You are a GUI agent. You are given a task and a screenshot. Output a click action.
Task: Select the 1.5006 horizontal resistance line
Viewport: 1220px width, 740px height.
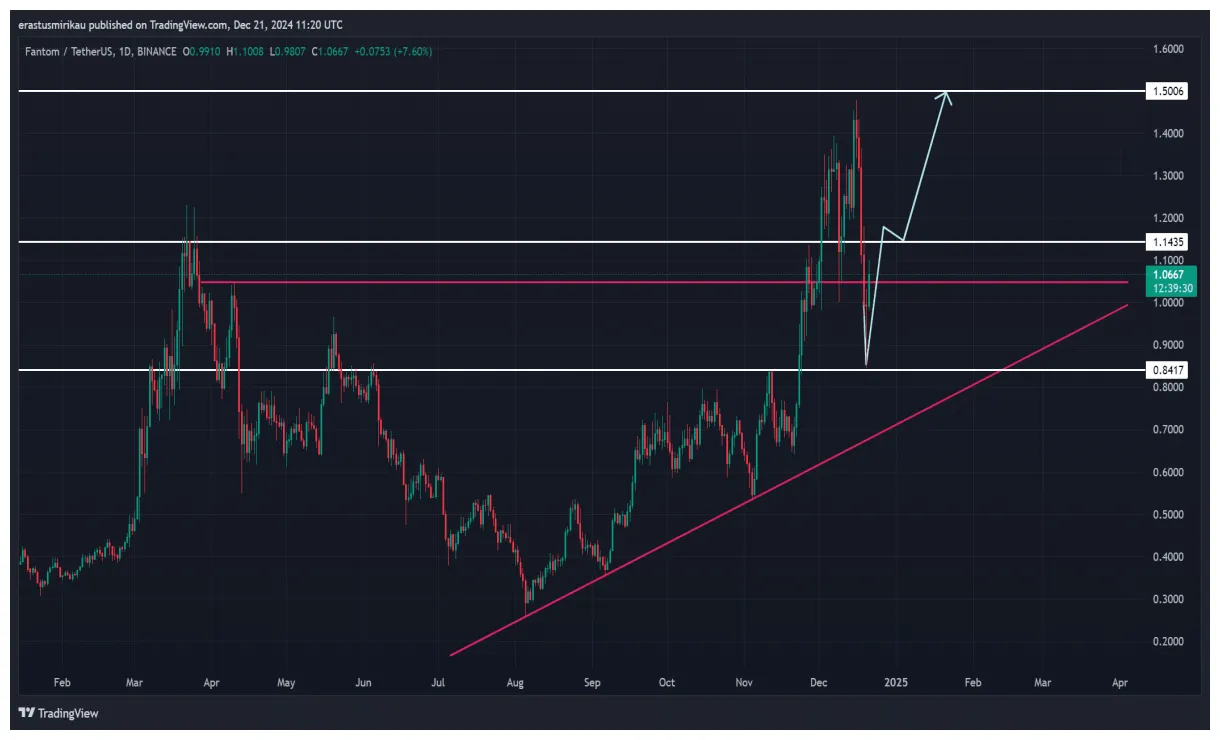[500, 91]
